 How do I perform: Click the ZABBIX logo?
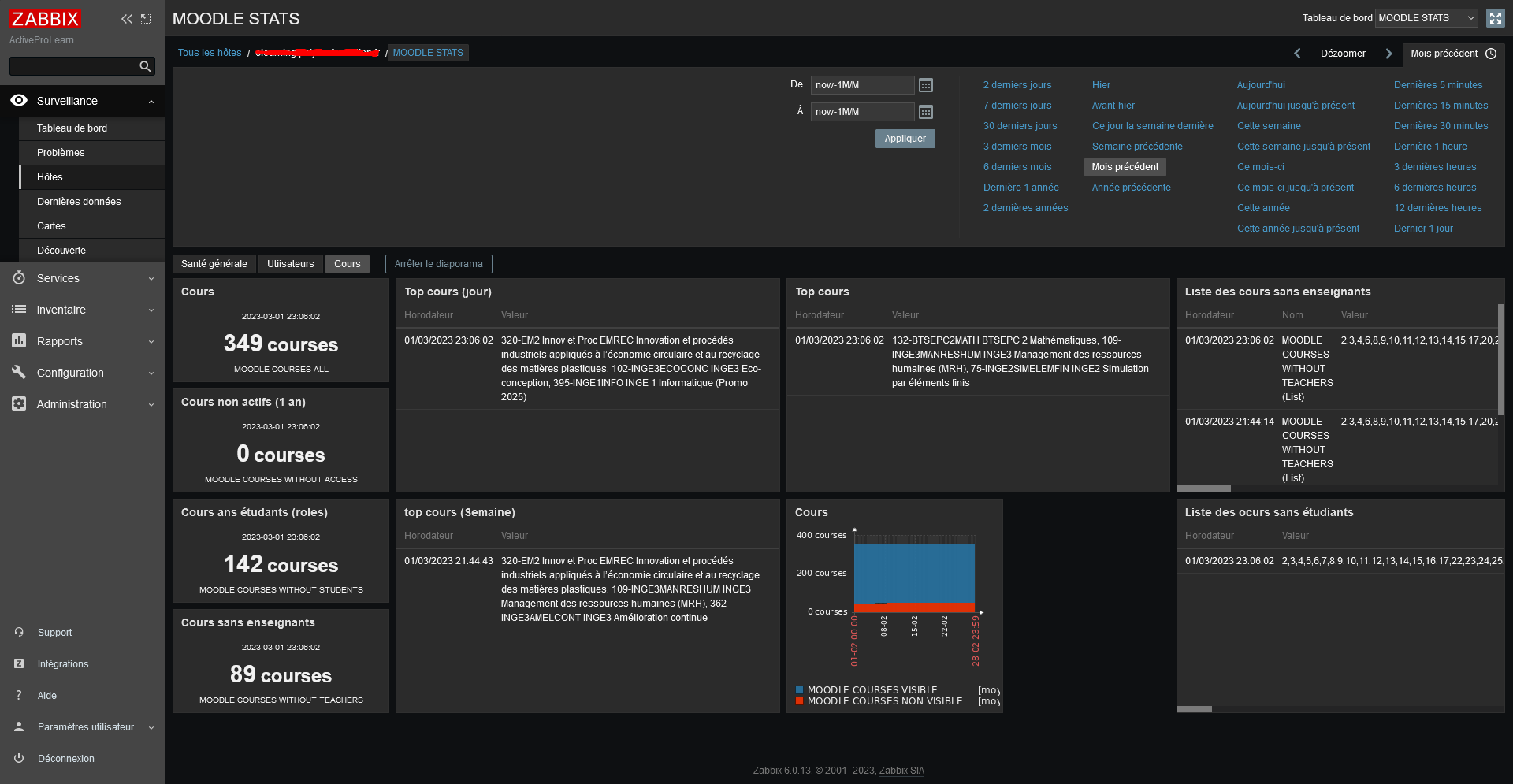pyautogui.click(x=45, y=19)
